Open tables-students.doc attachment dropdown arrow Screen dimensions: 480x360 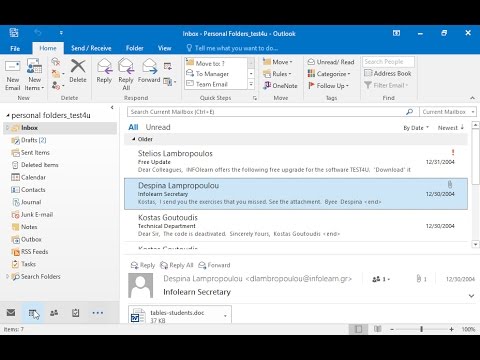tap(225, 316)
